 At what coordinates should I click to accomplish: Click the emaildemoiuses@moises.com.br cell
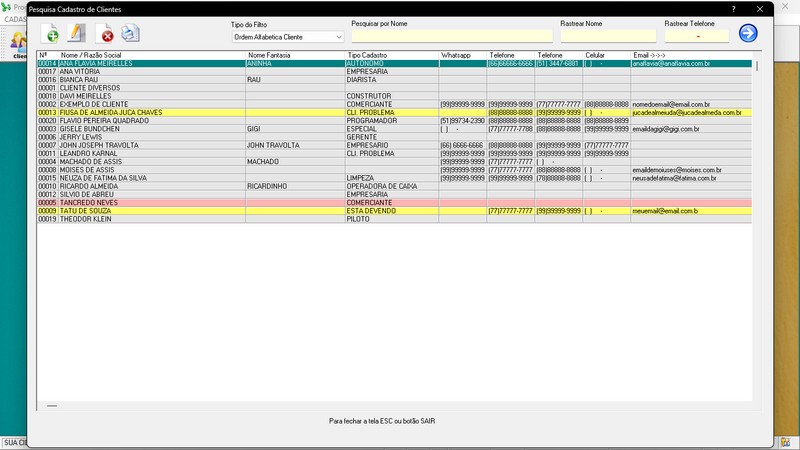tap(691, 170)
